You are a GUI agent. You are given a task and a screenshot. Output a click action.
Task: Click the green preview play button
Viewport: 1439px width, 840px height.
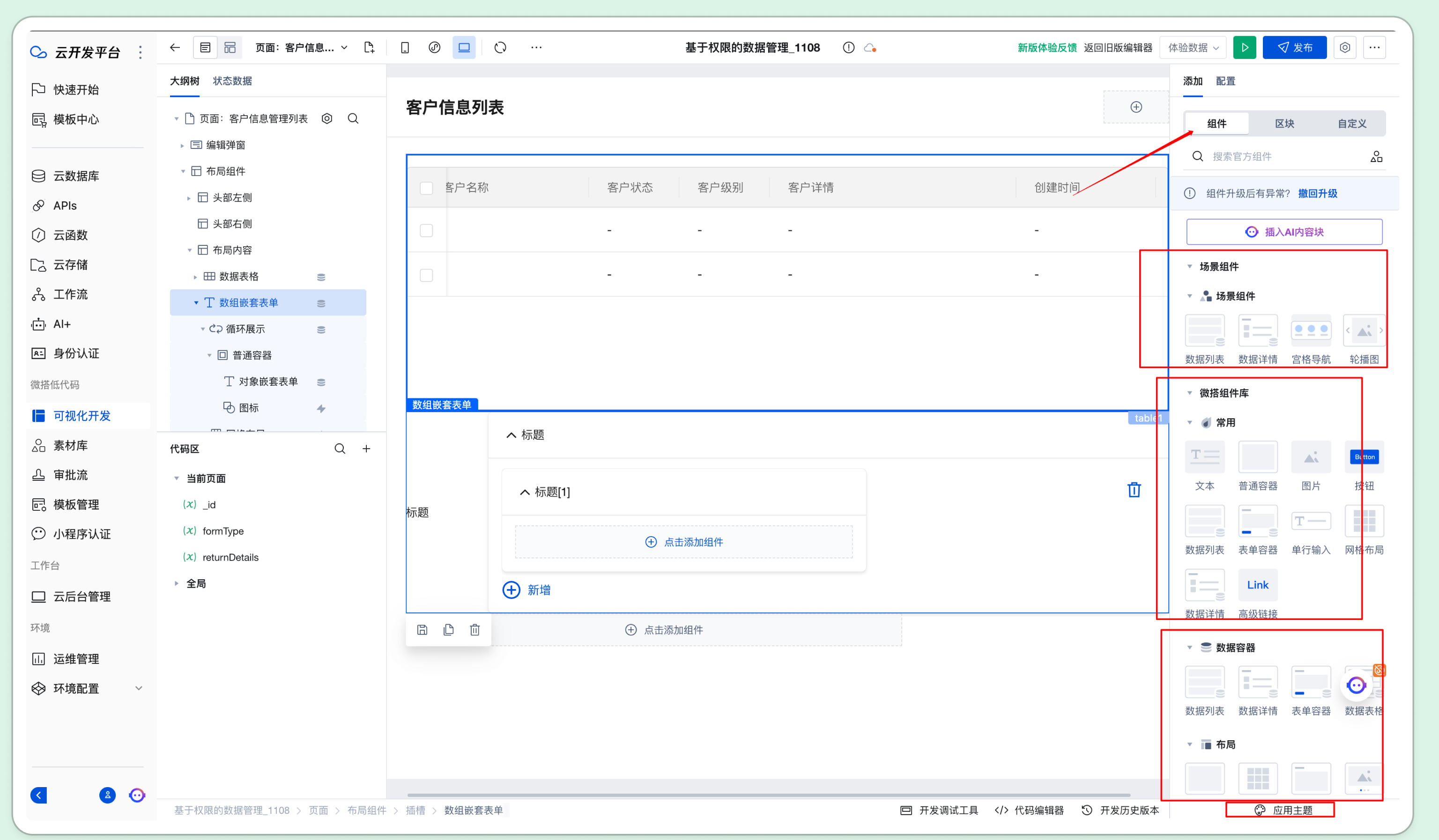point(1244,47)
